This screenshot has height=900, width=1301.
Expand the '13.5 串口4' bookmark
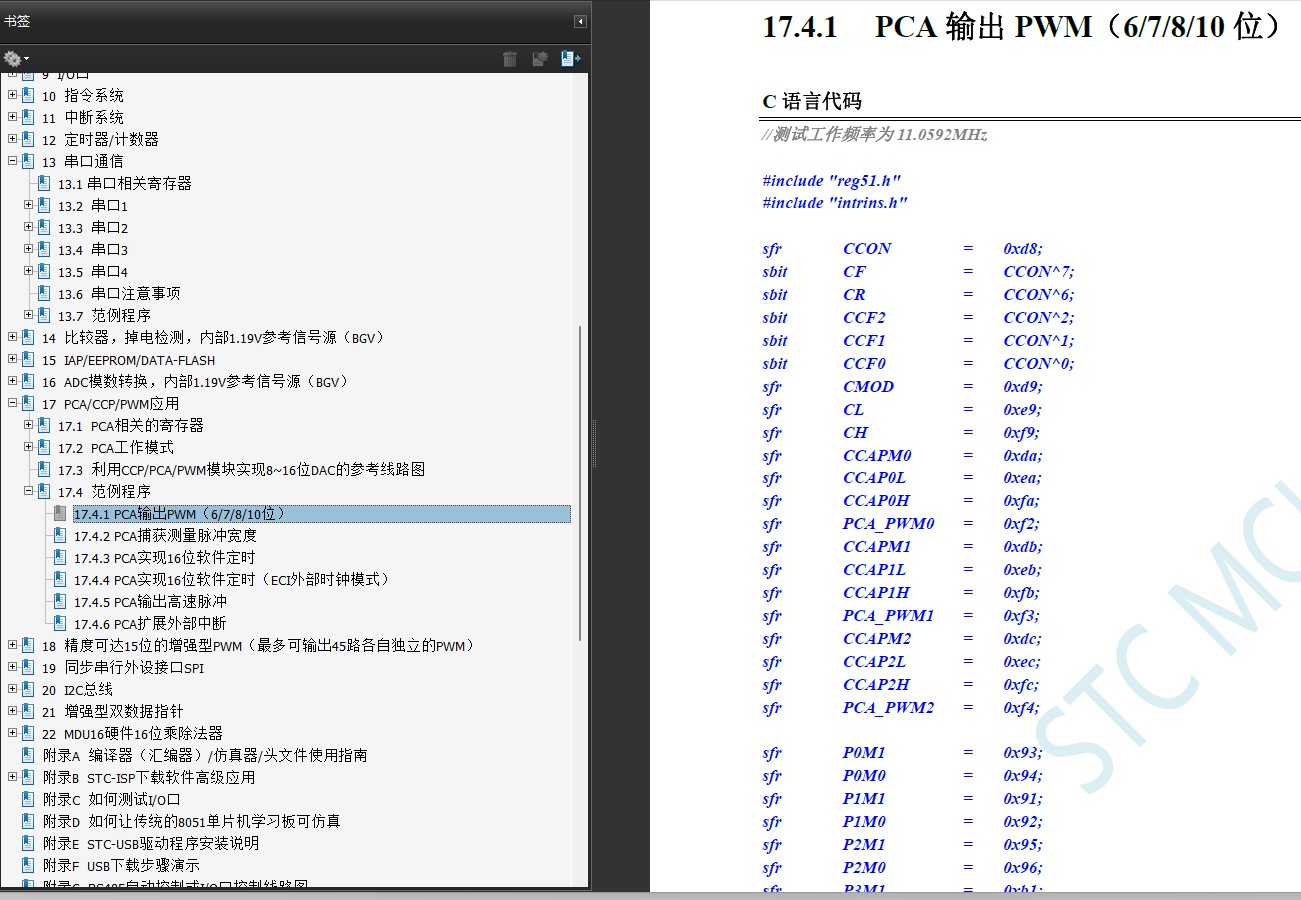(29, 271)
